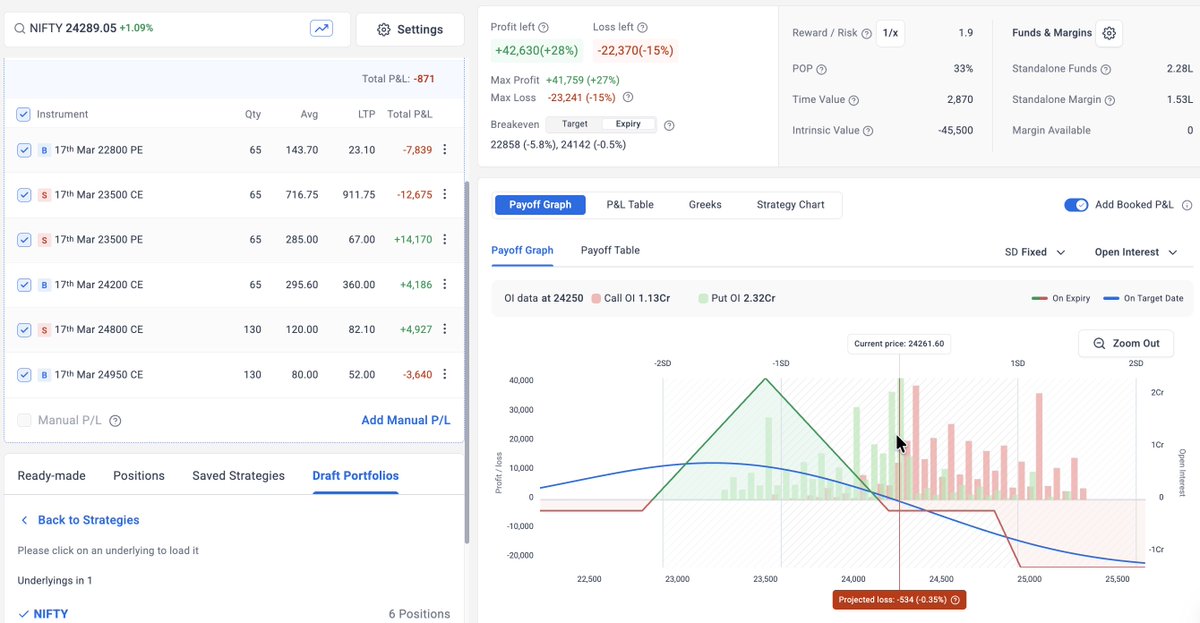This screenshot has width=1200, height=623.
Task: Click the S badge on 23500 CE row
Action: (44, 195)
